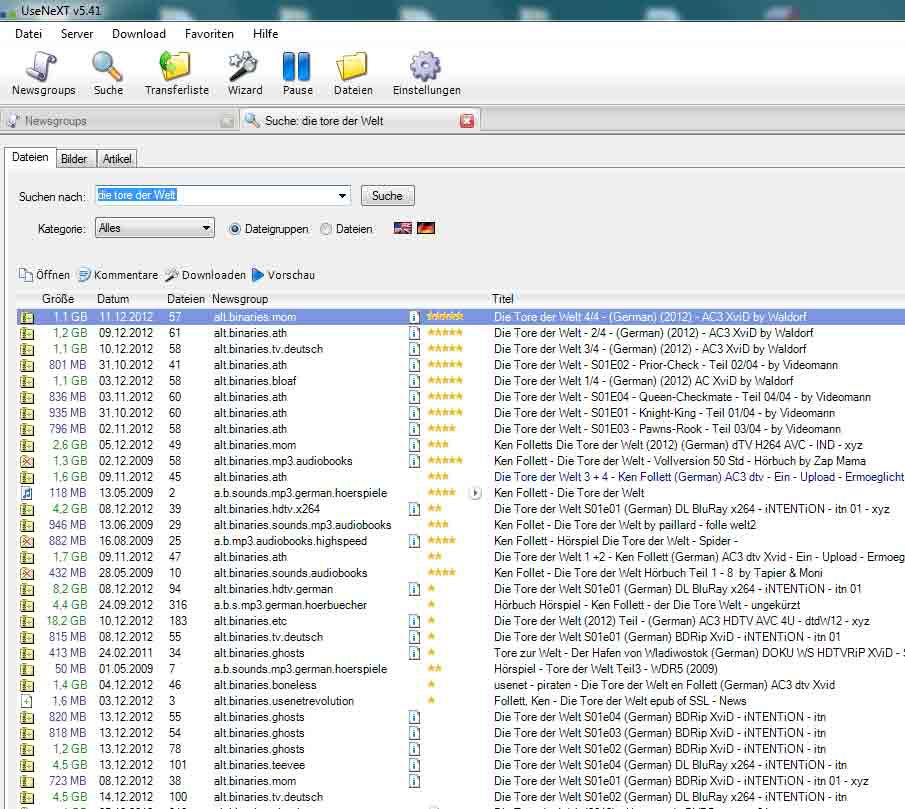Open the Favoriten menu
Screen dimensions: 905x809
point(209,33)
